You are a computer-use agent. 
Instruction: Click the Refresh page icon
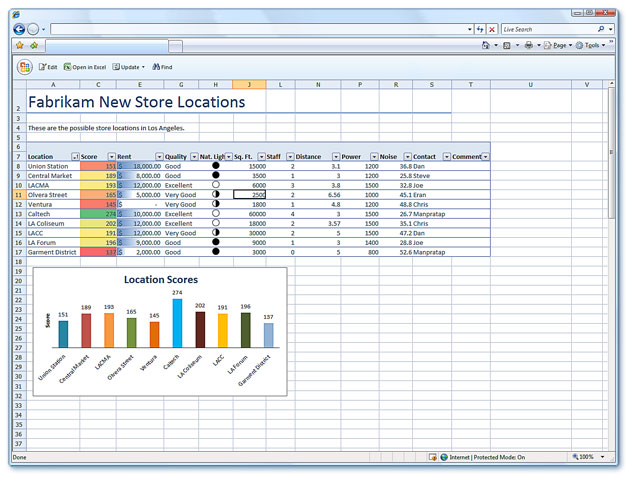pyautogui.click(x=480, y=29)
